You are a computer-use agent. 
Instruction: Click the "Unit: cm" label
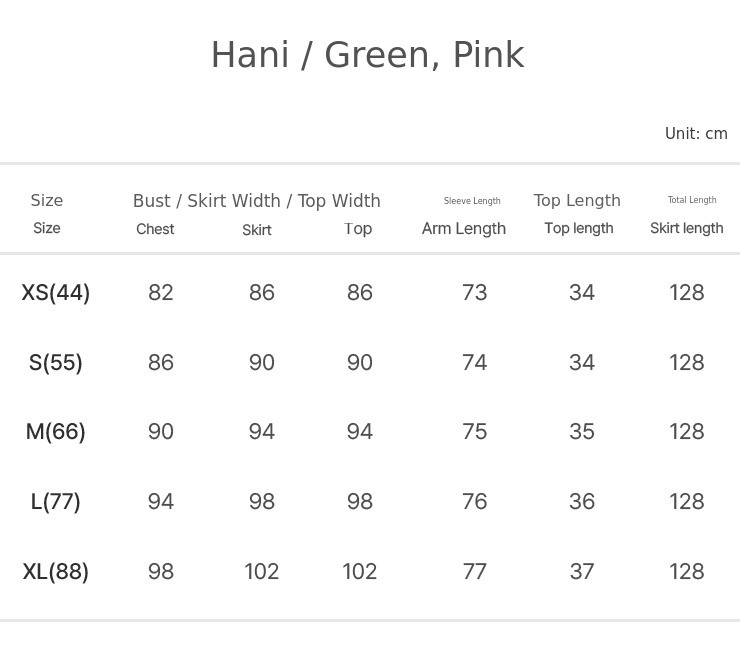click(x=696, y=134)
